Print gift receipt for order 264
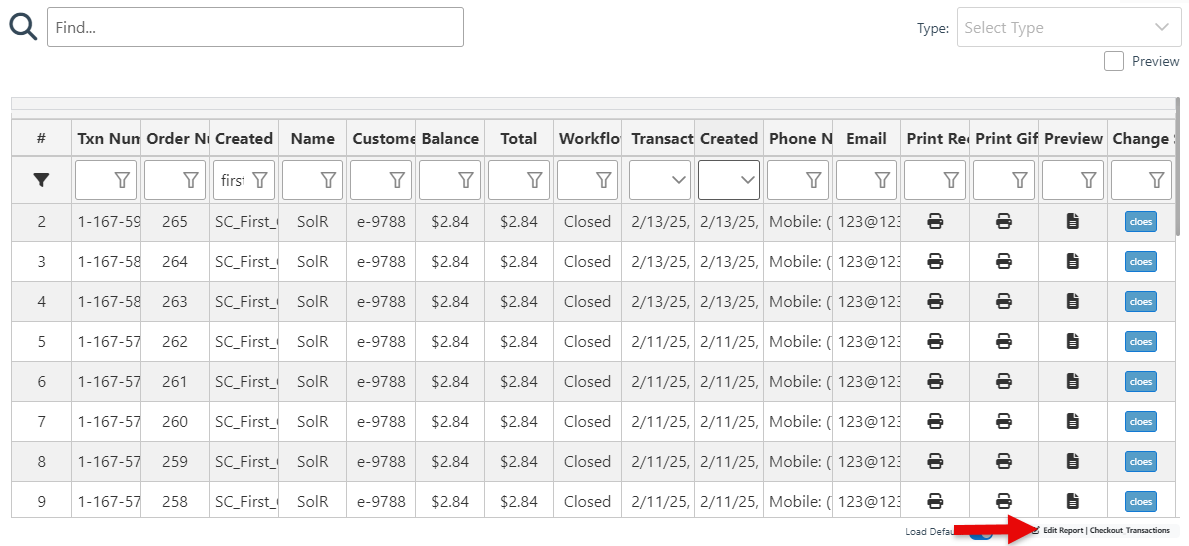The width and height of the screenshot is (1189, 546). (1004, 262)
